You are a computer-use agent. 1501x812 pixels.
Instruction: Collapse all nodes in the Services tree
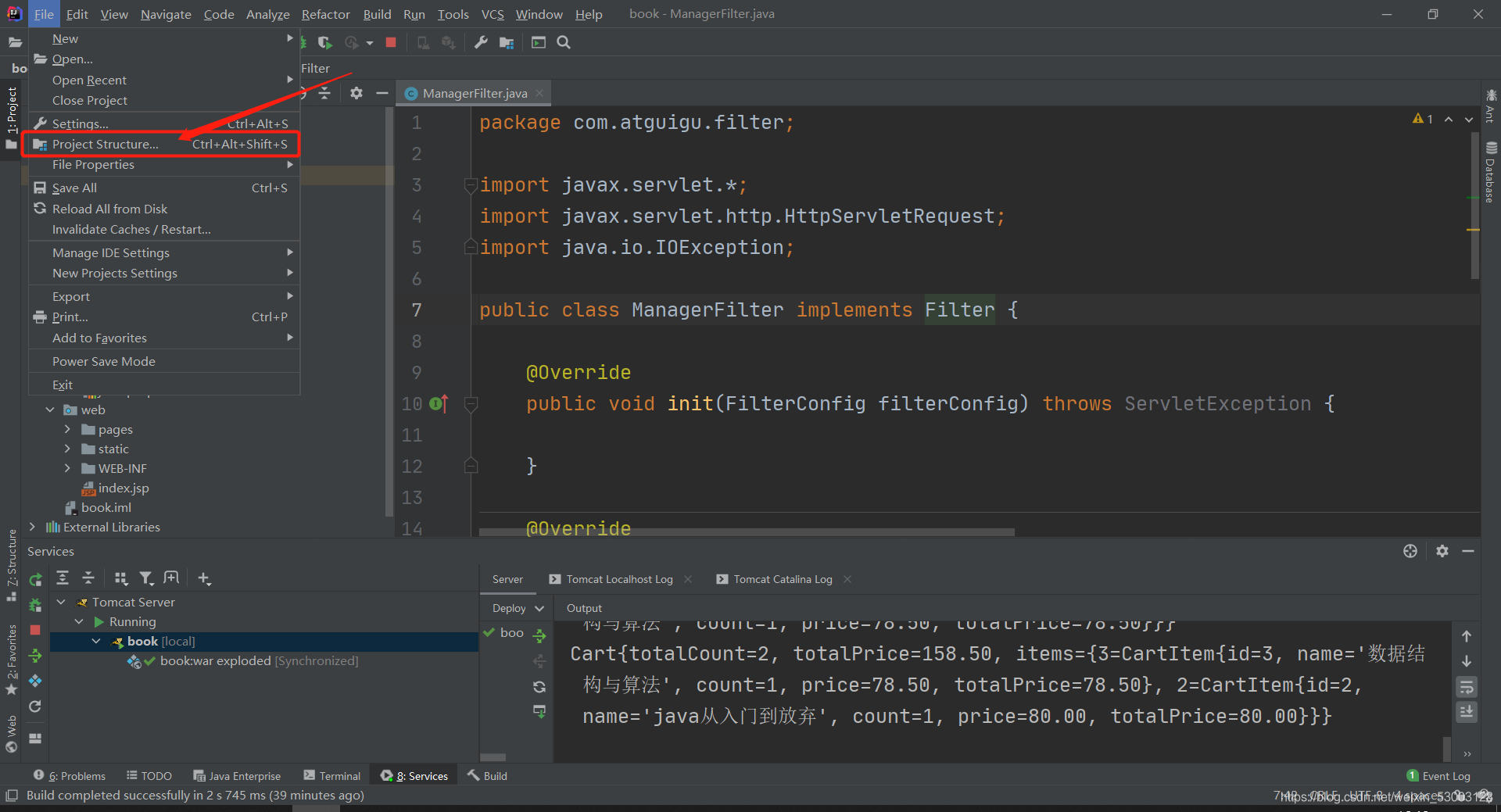88,578
